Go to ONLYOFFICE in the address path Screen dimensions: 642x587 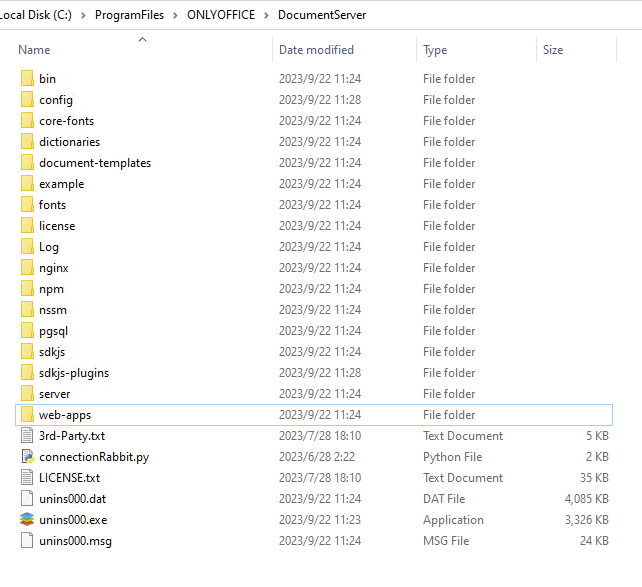tap(221, 15)
